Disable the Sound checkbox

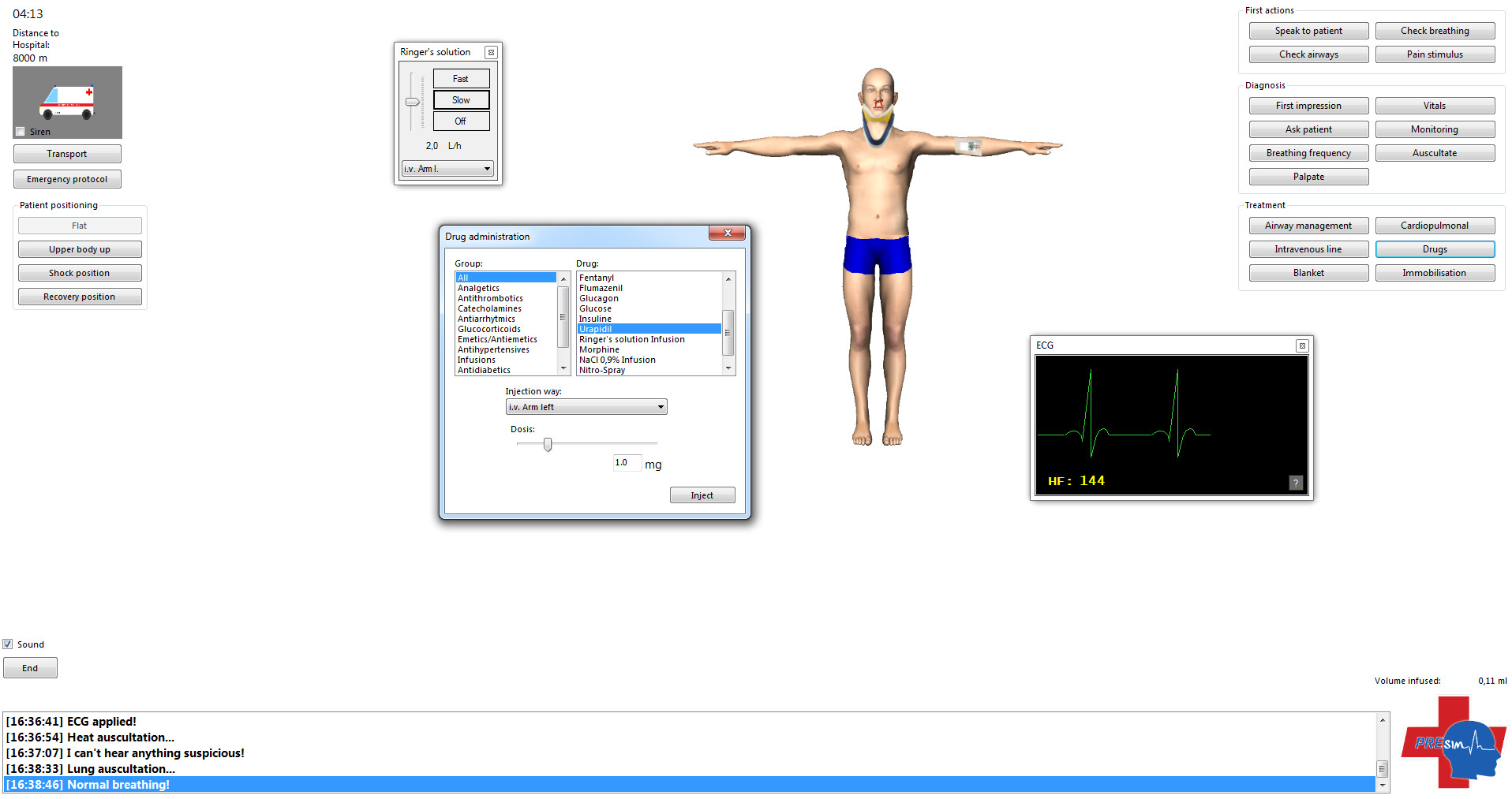click(x=7, y=644)
